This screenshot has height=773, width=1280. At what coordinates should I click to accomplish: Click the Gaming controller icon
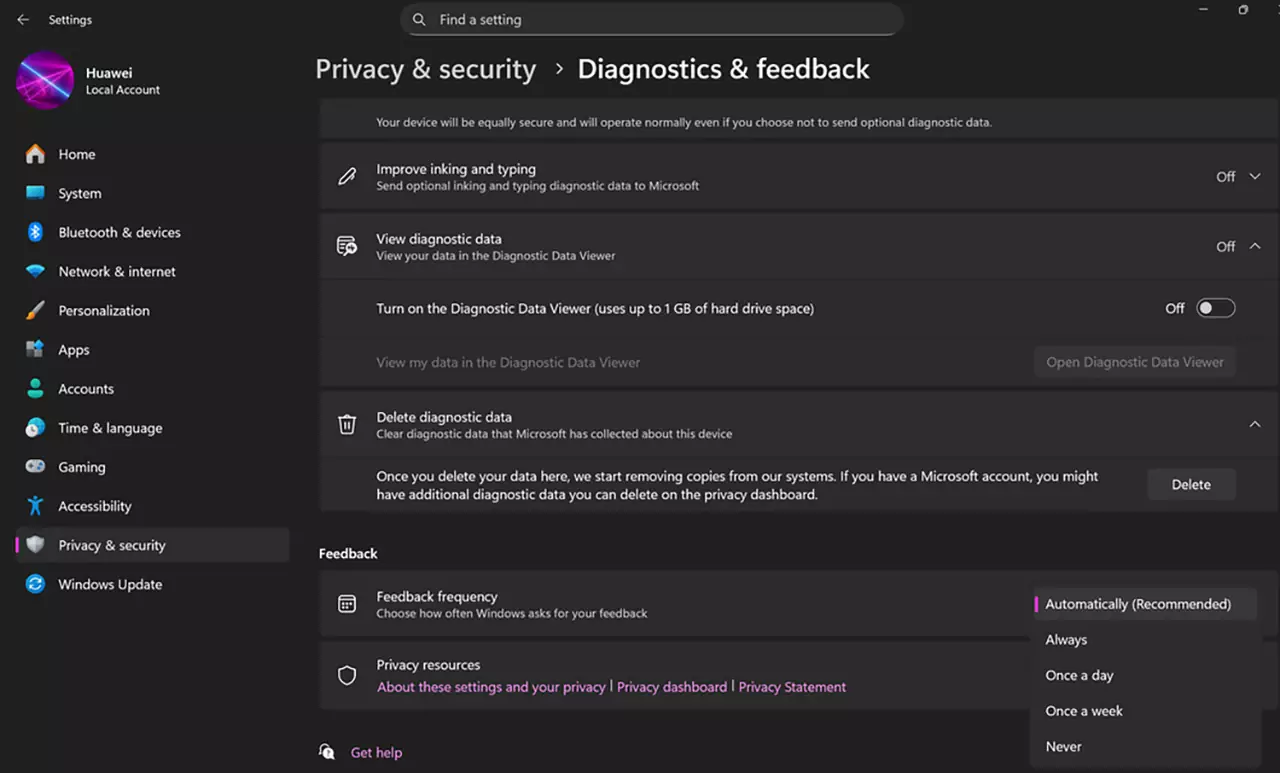35,467
